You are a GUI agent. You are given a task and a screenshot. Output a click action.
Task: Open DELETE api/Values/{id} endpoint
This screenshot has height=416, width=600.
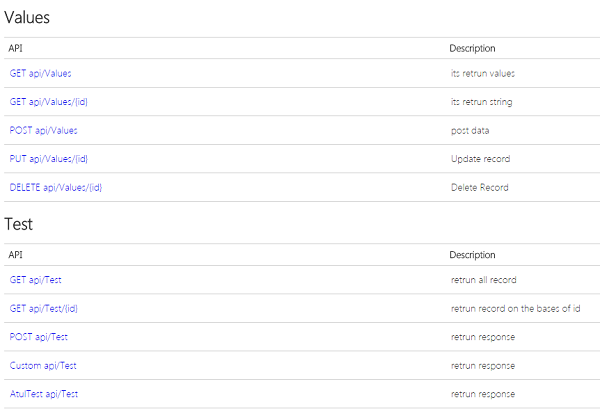[x=56, y=187]
